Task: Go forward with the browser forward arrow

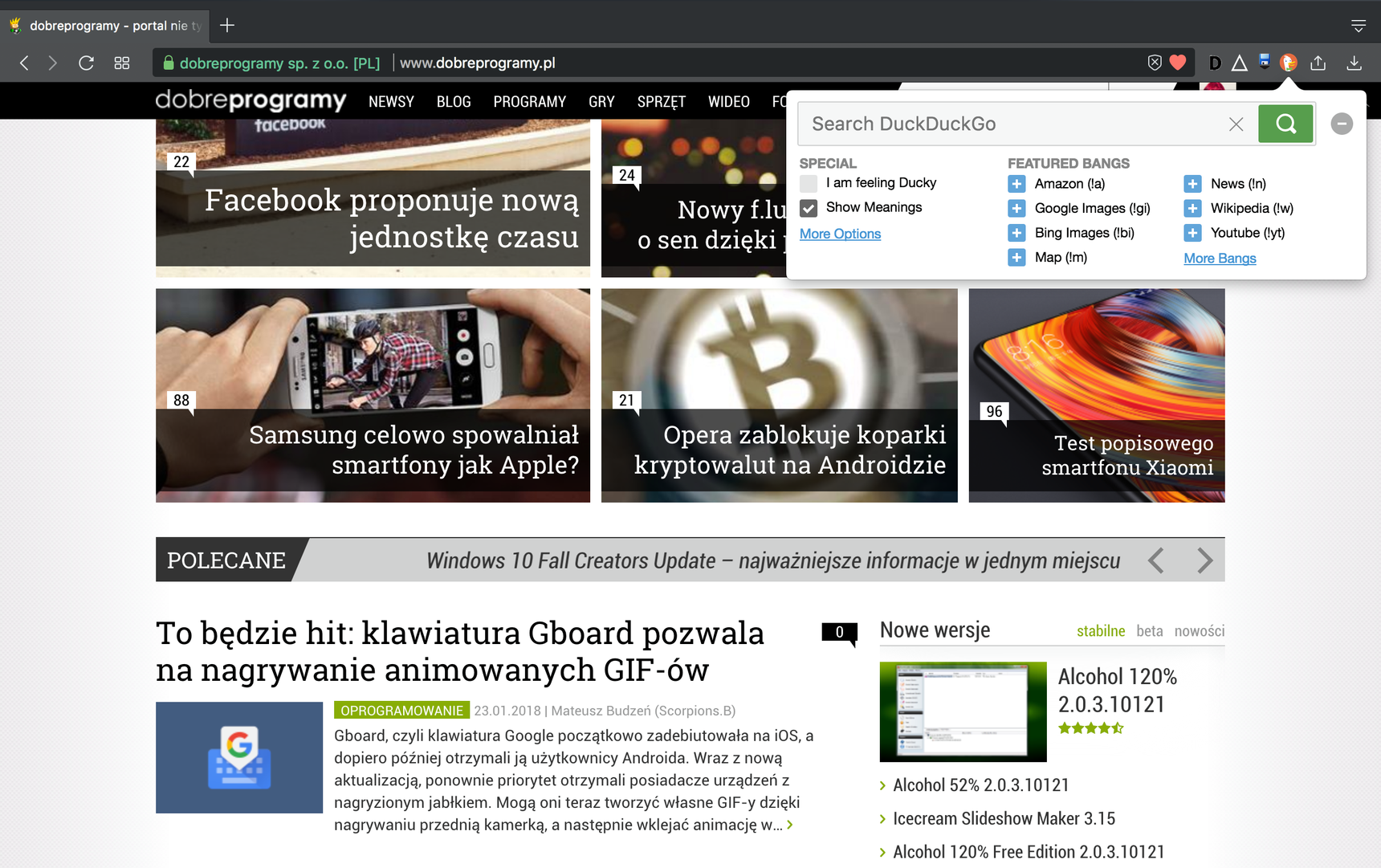Action: tap(53, 63)
